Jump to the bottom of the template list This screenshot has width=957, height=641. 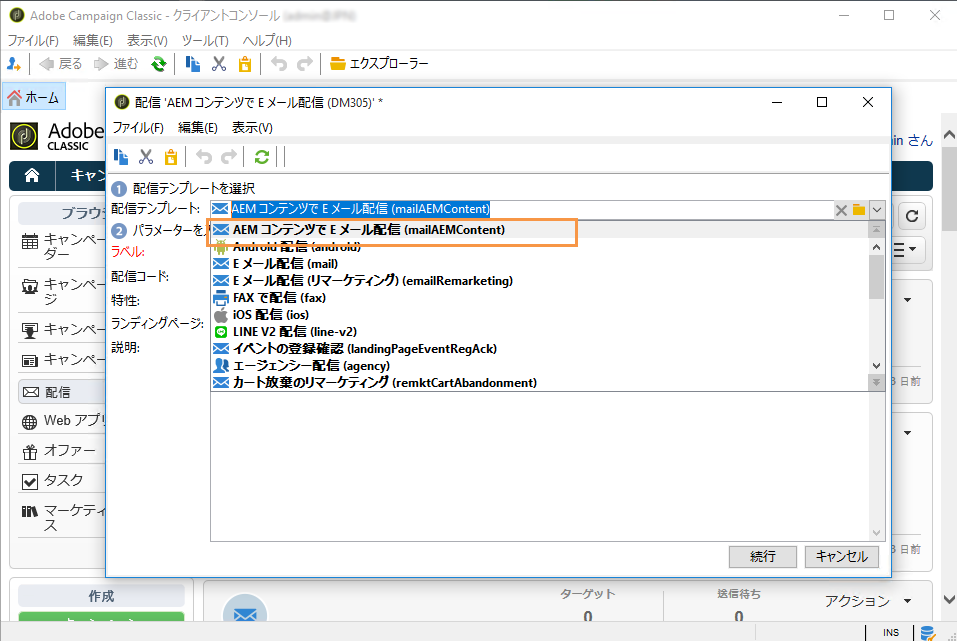[876, 382]
